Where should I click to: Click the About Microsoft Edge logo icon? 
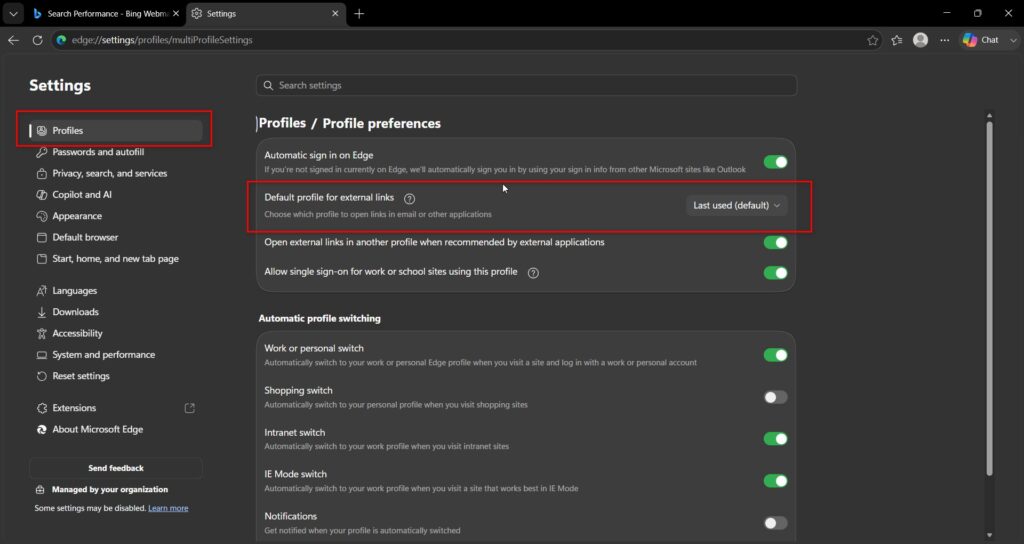(42, 430)
